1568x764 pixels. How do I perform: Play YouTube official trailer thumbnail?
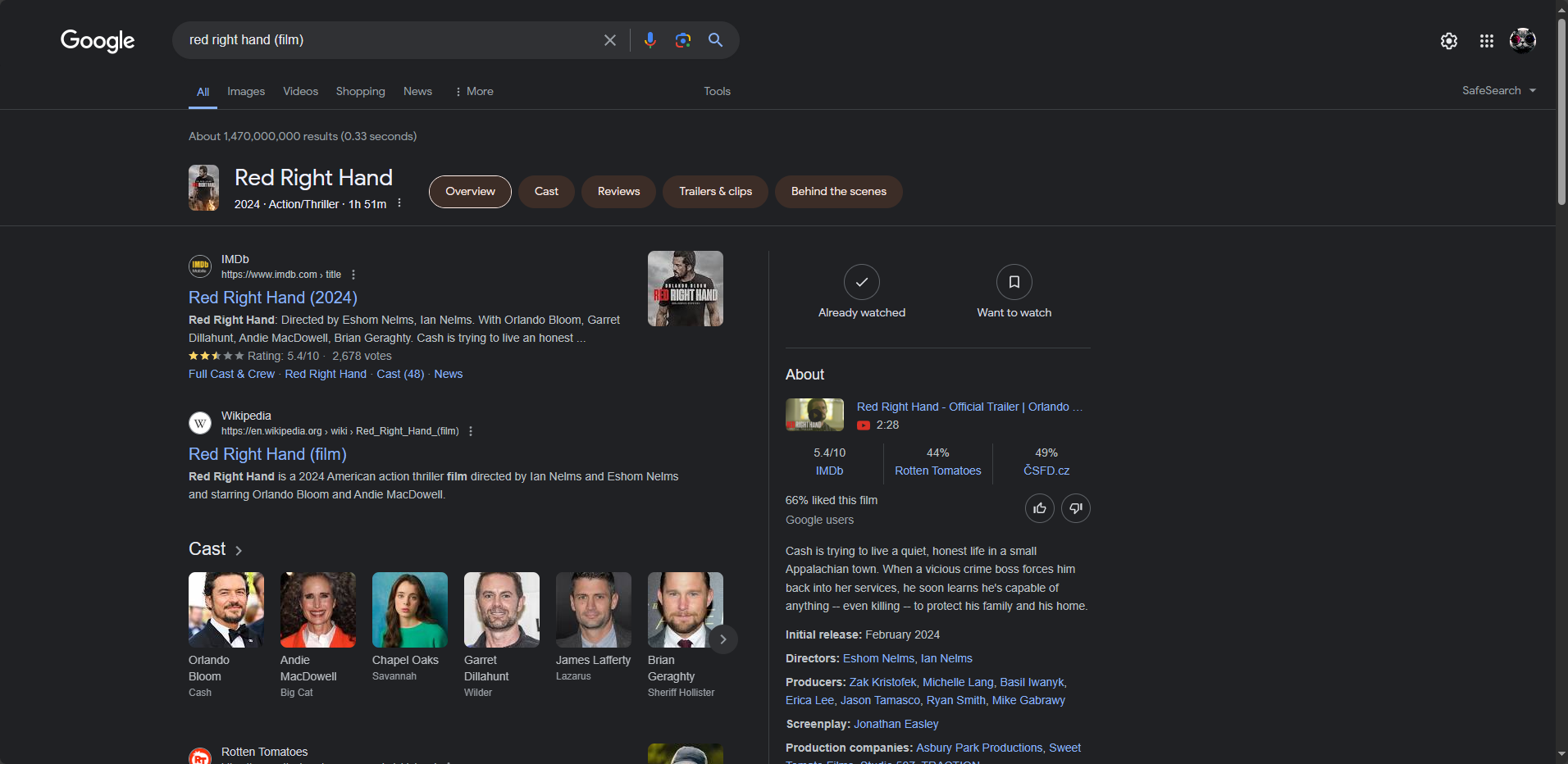click(814, 415)
